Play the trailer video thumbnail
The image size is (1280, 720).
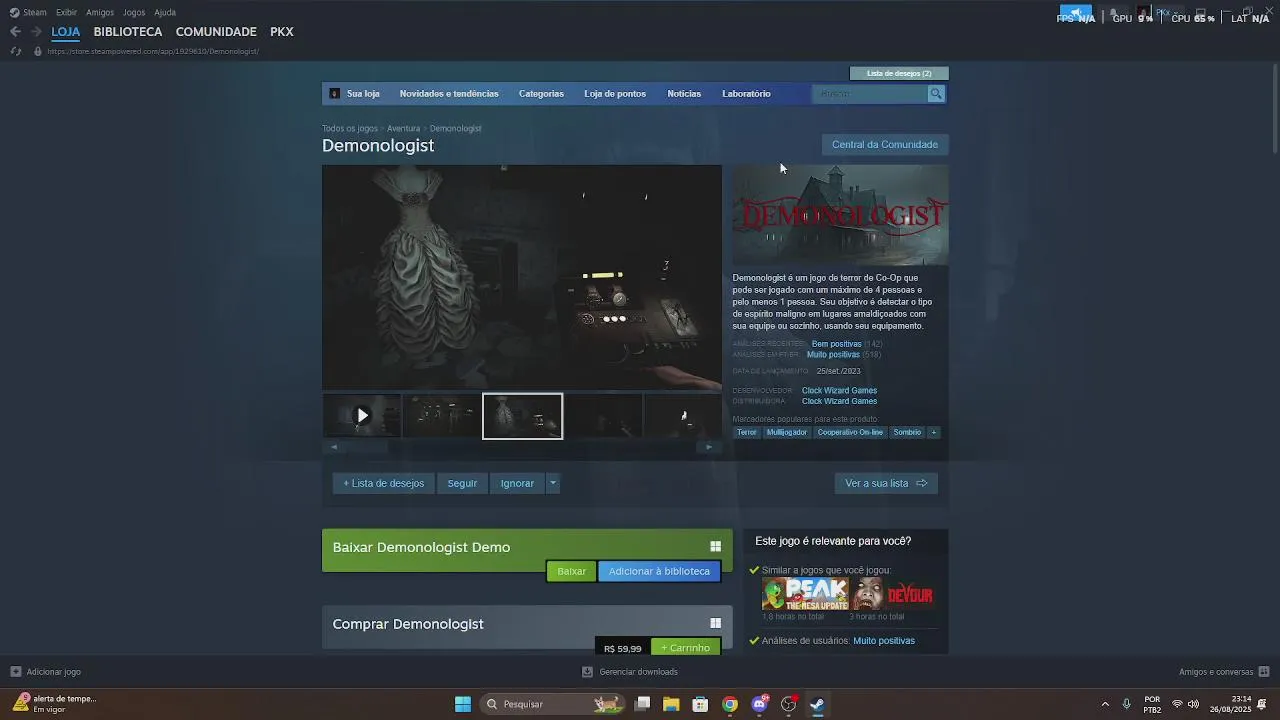coord(362,416)
